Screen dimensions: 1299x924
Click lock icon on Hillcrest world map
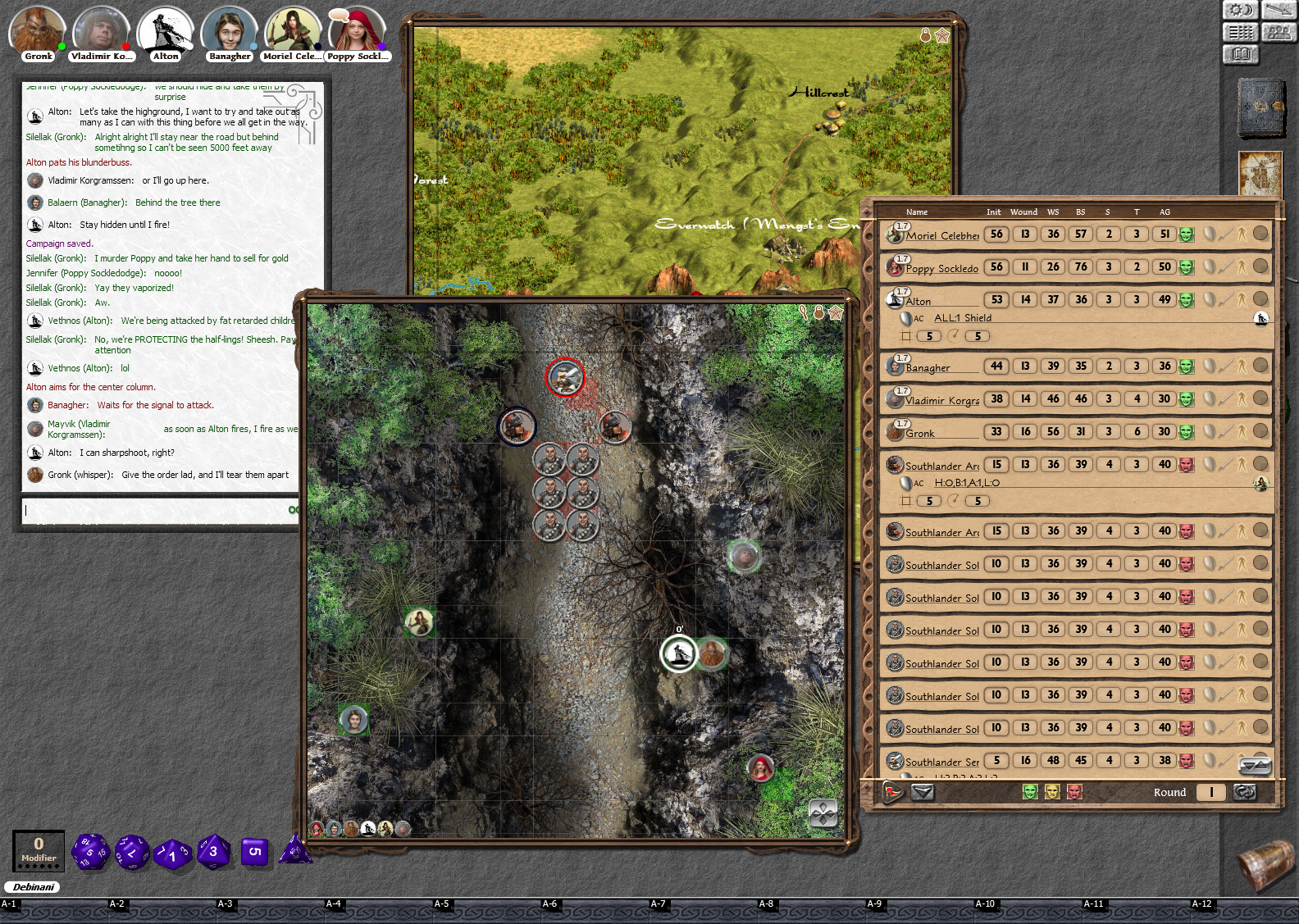point(926,35)
